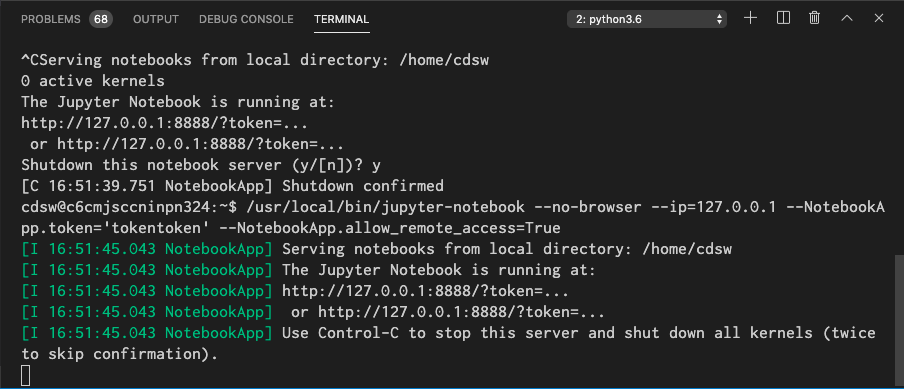Click the /usr/local/bin/jupyter-notebook path
Screen dimensions: 904x389
(x=386, y=206)
